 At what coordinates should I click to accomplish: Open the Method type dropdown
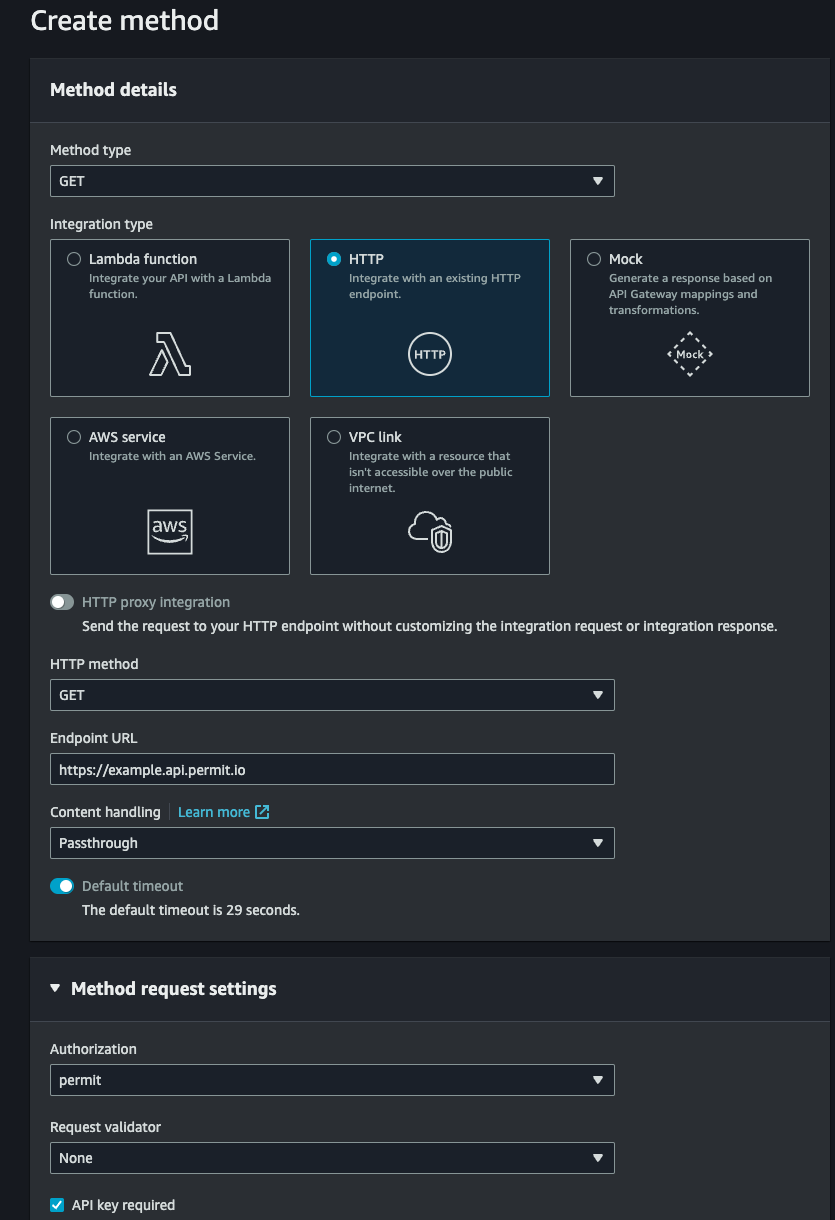(x=332, y=181)
